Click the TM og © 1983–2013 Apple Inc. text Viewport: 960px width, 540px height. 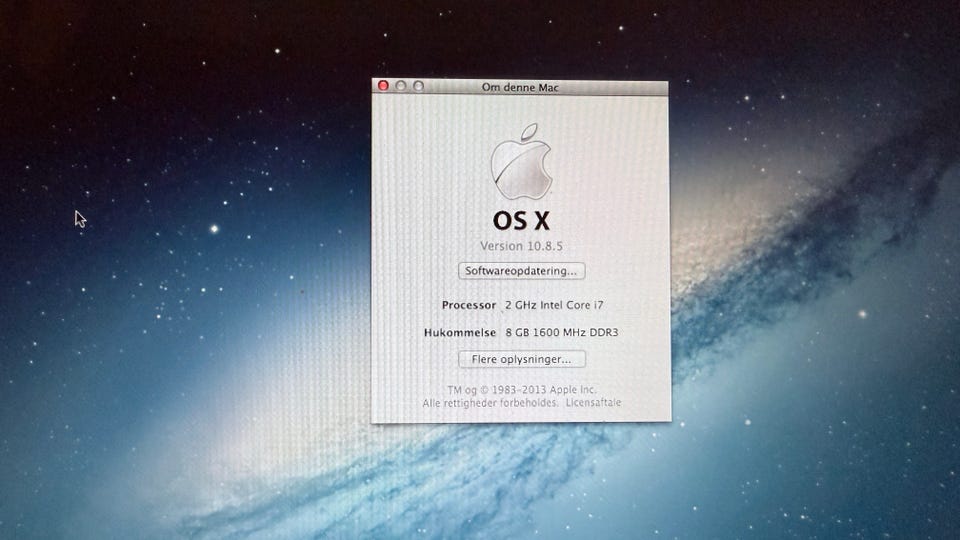tap(522, 389)
